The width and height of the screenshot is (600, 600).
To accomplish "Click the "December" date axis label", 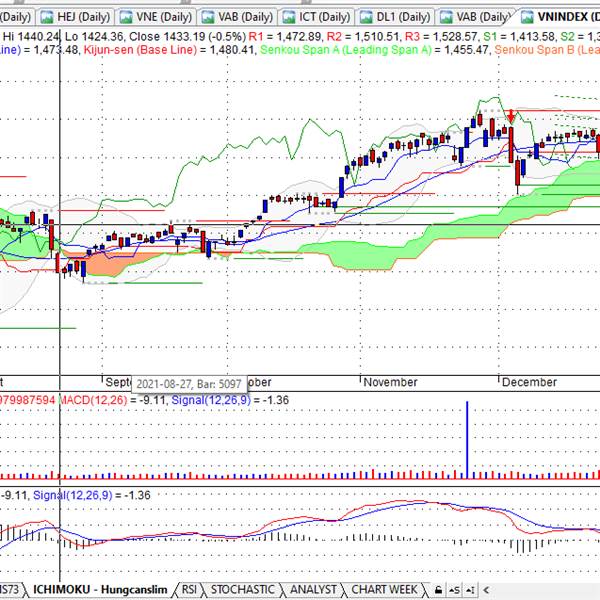I will click(529, 382).
